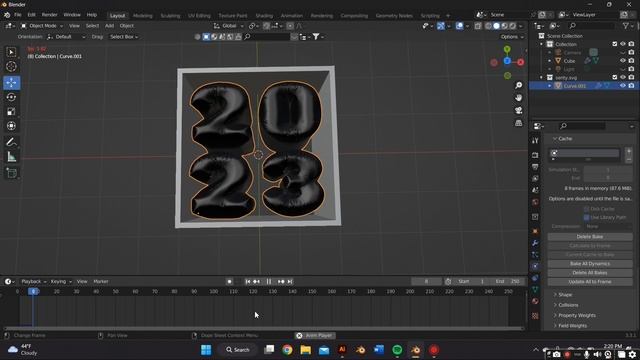Expand the Property Weights panel
Screen dimensions: 640x360
click(x=574, y=315)
